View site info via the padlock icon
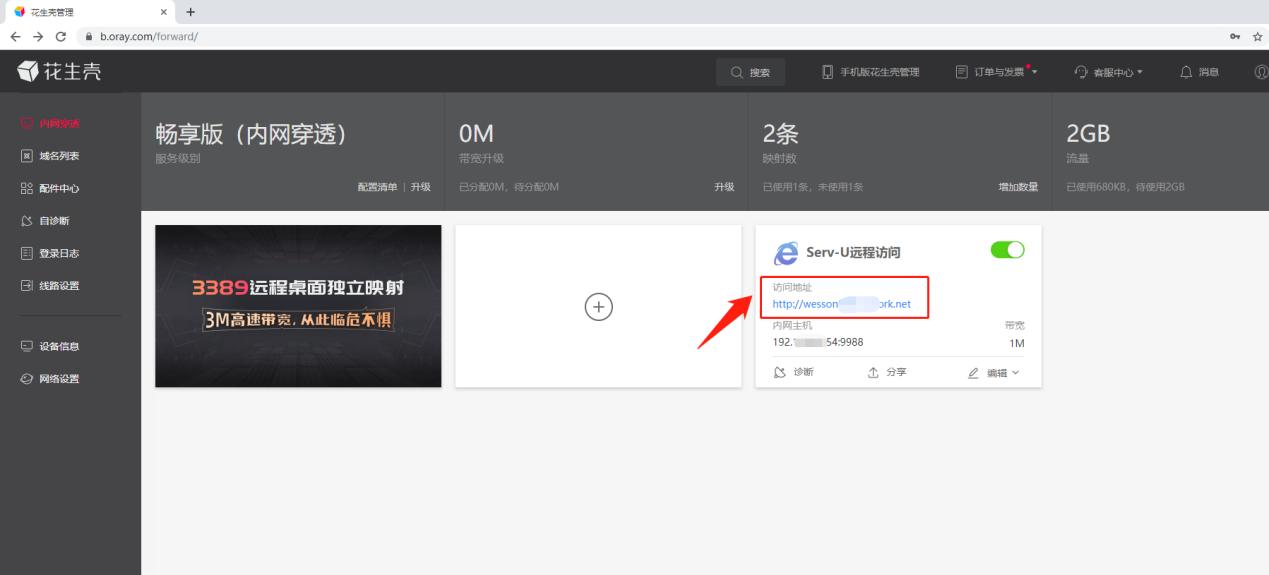Screen dimensions: 1269x575 pos(89,36)
